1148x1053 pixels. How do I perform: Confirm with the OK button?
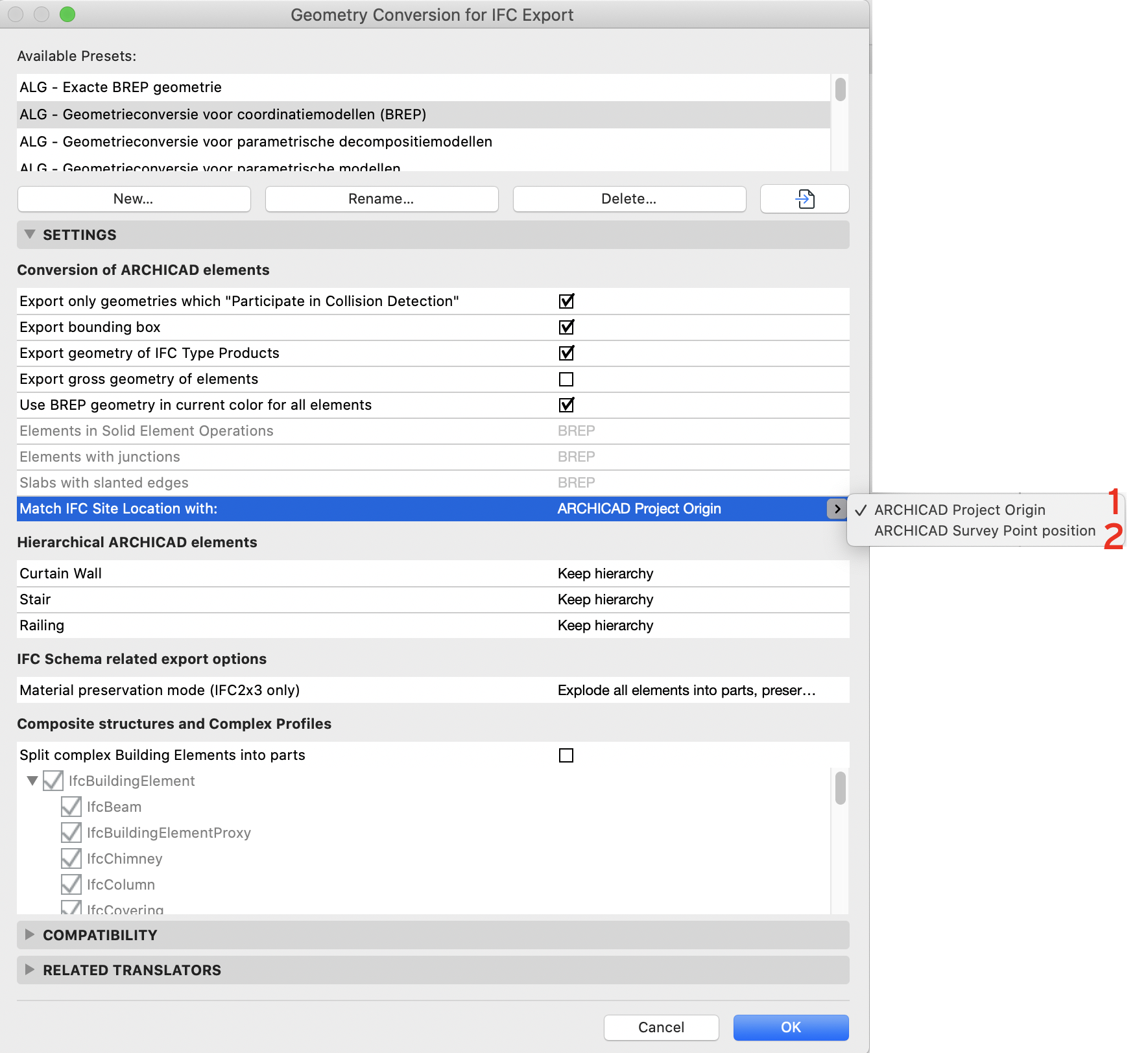tap(791, 1028)
